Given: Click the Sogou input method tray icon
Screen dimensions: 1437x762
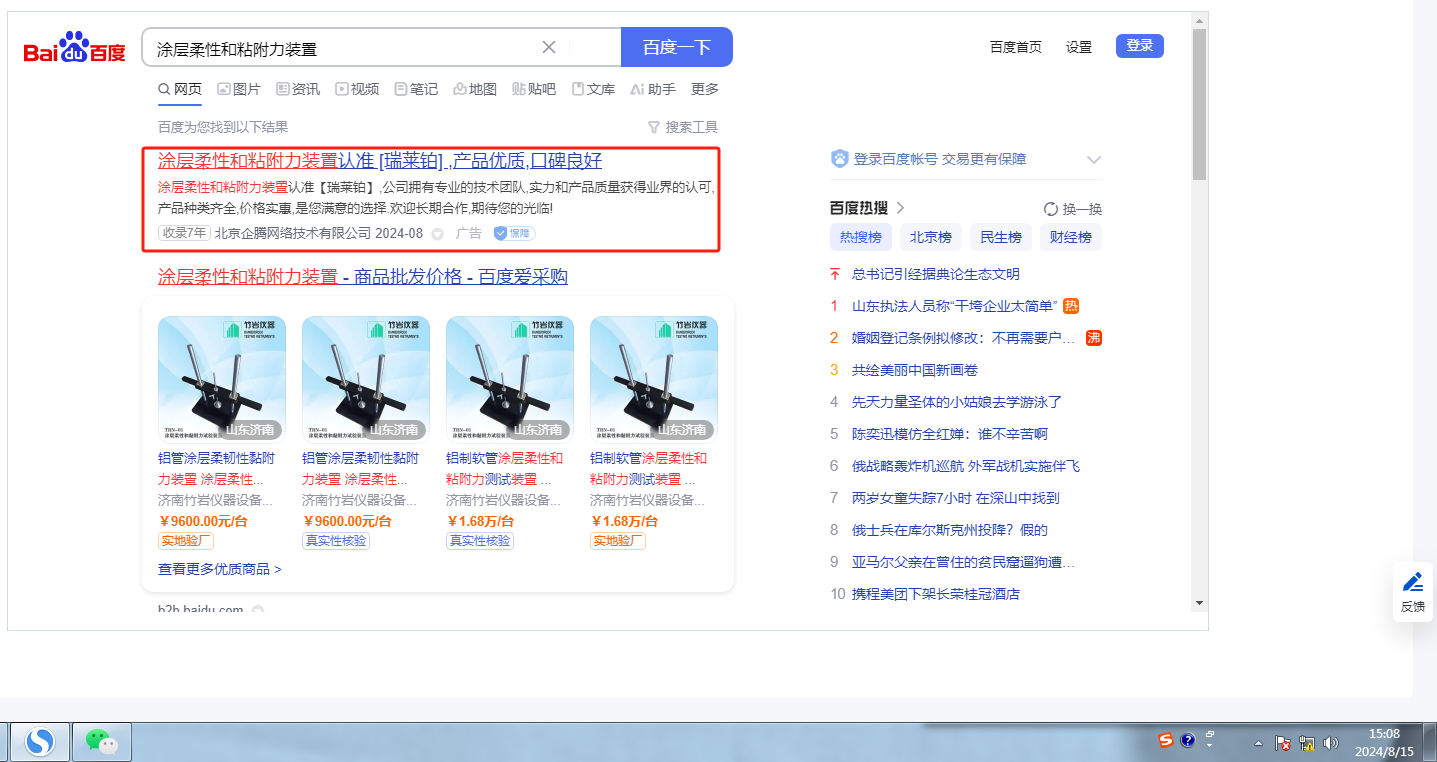Looking at the screenshot, I should click(1166, 741).
